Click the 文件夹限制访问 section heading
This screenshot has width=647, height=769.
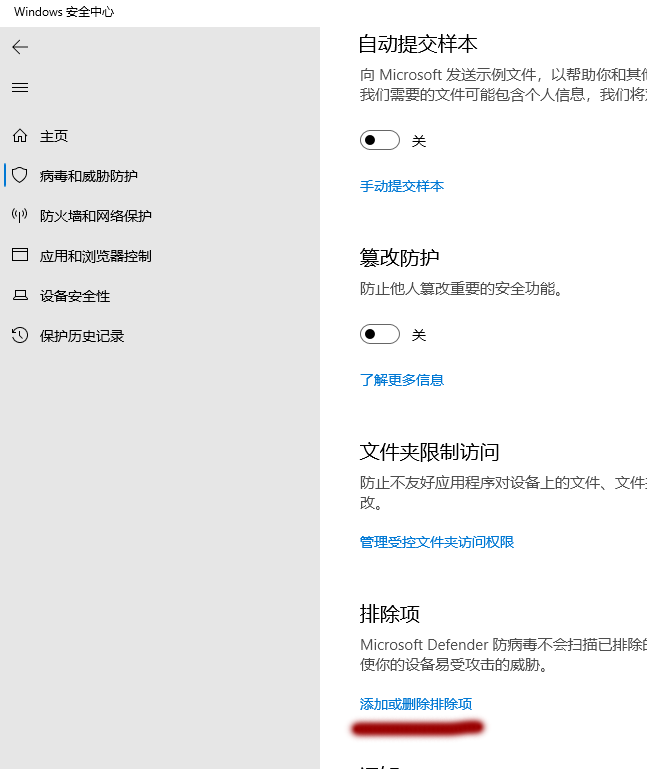click(429, 452)
